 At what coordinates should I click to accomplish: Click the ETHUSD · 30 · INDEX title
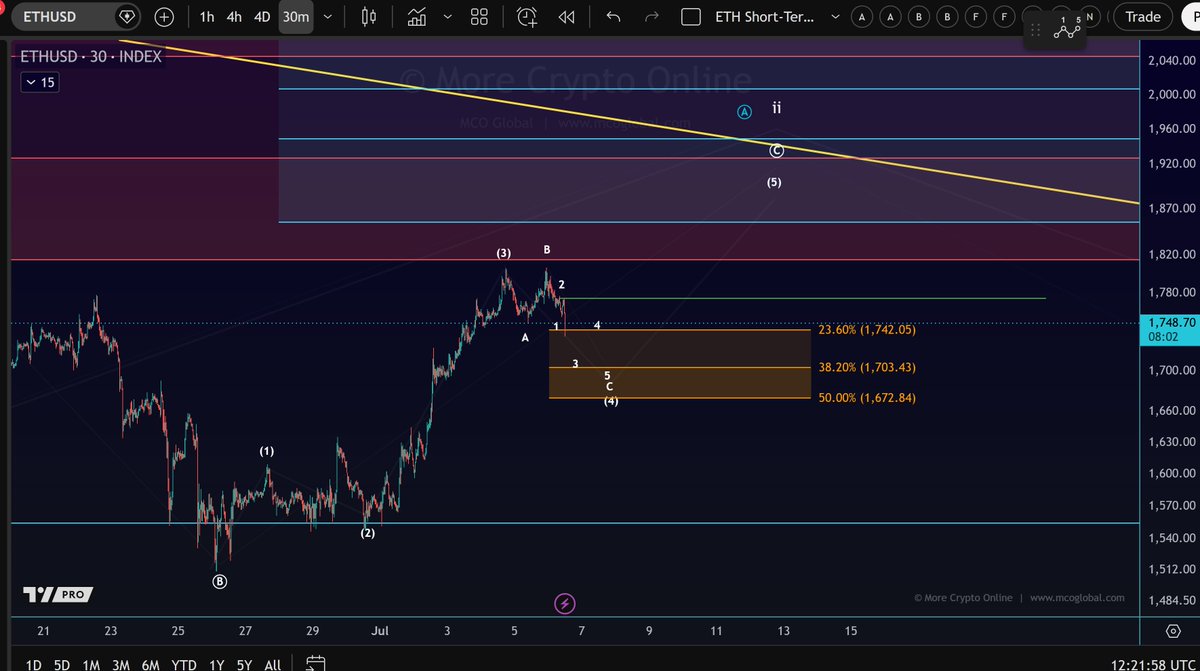[x=91, y=56]
